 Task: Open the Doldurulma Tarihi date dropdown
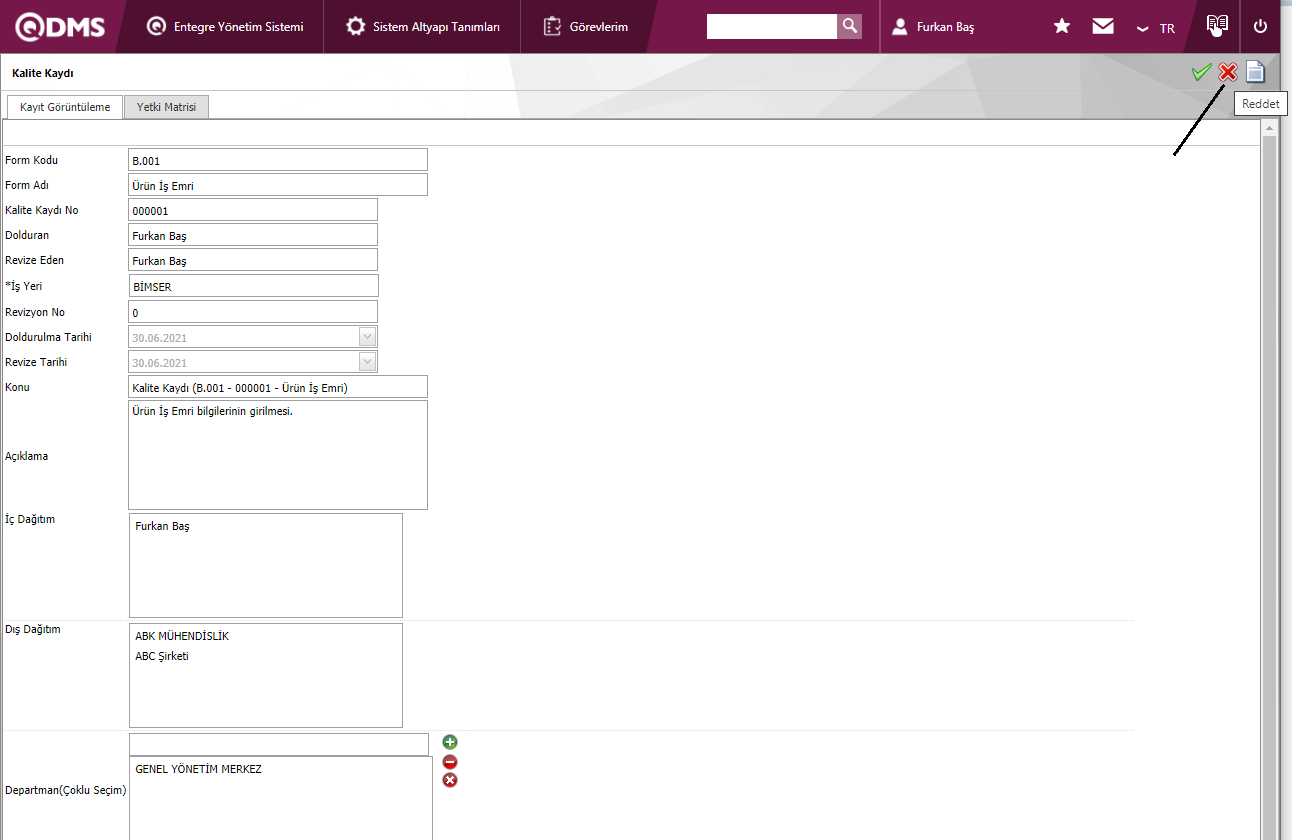coord(368,337)
